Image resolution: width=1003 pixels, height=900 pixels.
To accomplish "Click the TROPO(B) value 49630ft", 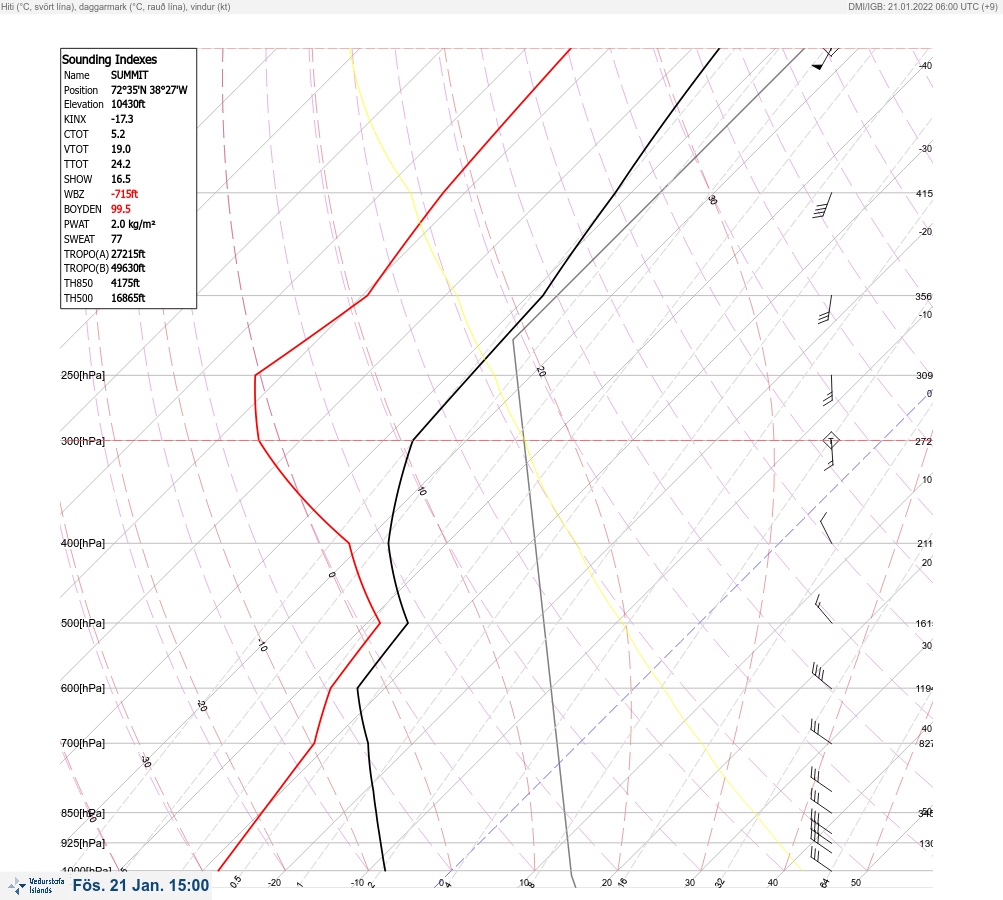I will [128, 268].
